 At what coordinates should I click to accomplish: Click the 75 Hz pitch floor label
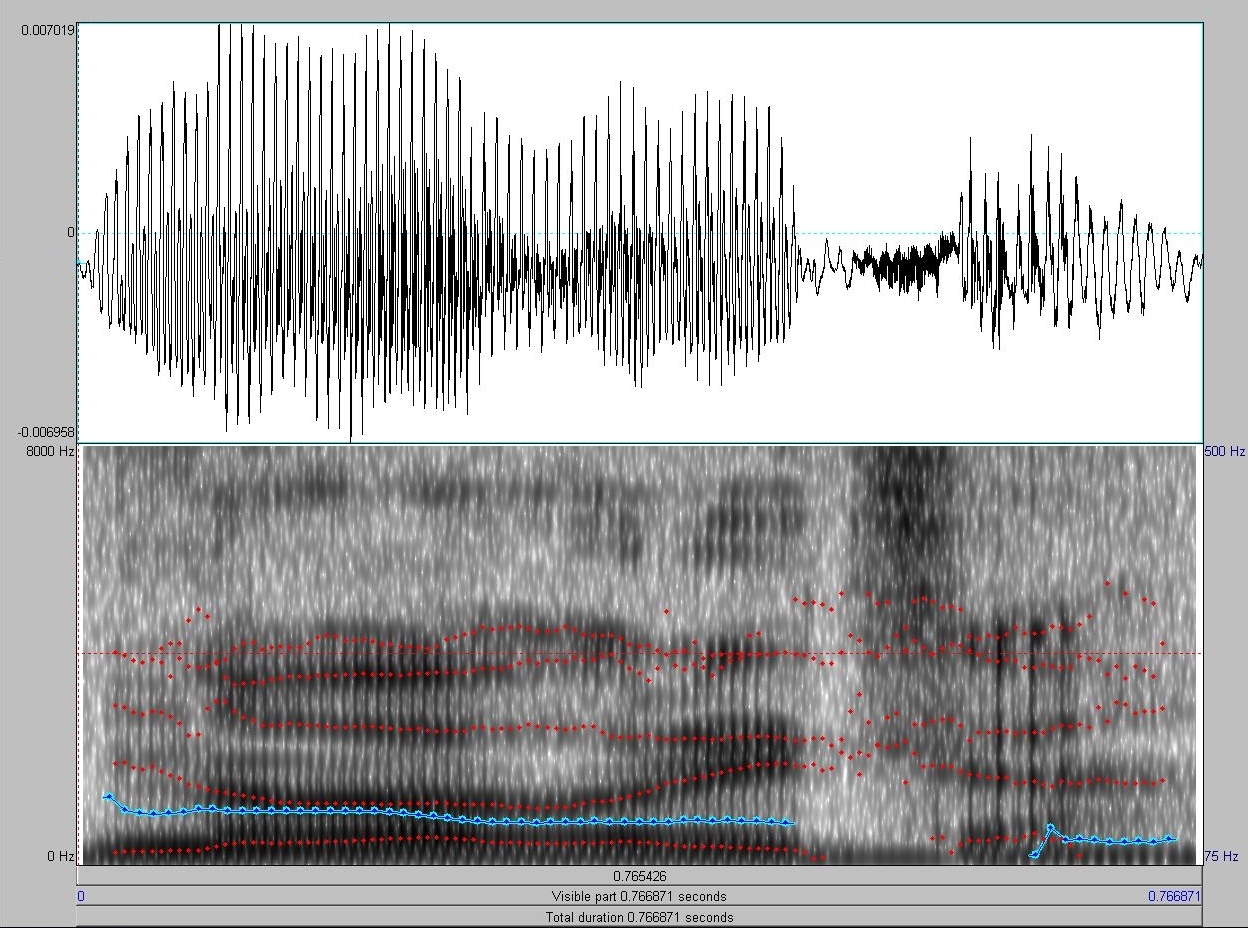click(x=1222, y=856)
